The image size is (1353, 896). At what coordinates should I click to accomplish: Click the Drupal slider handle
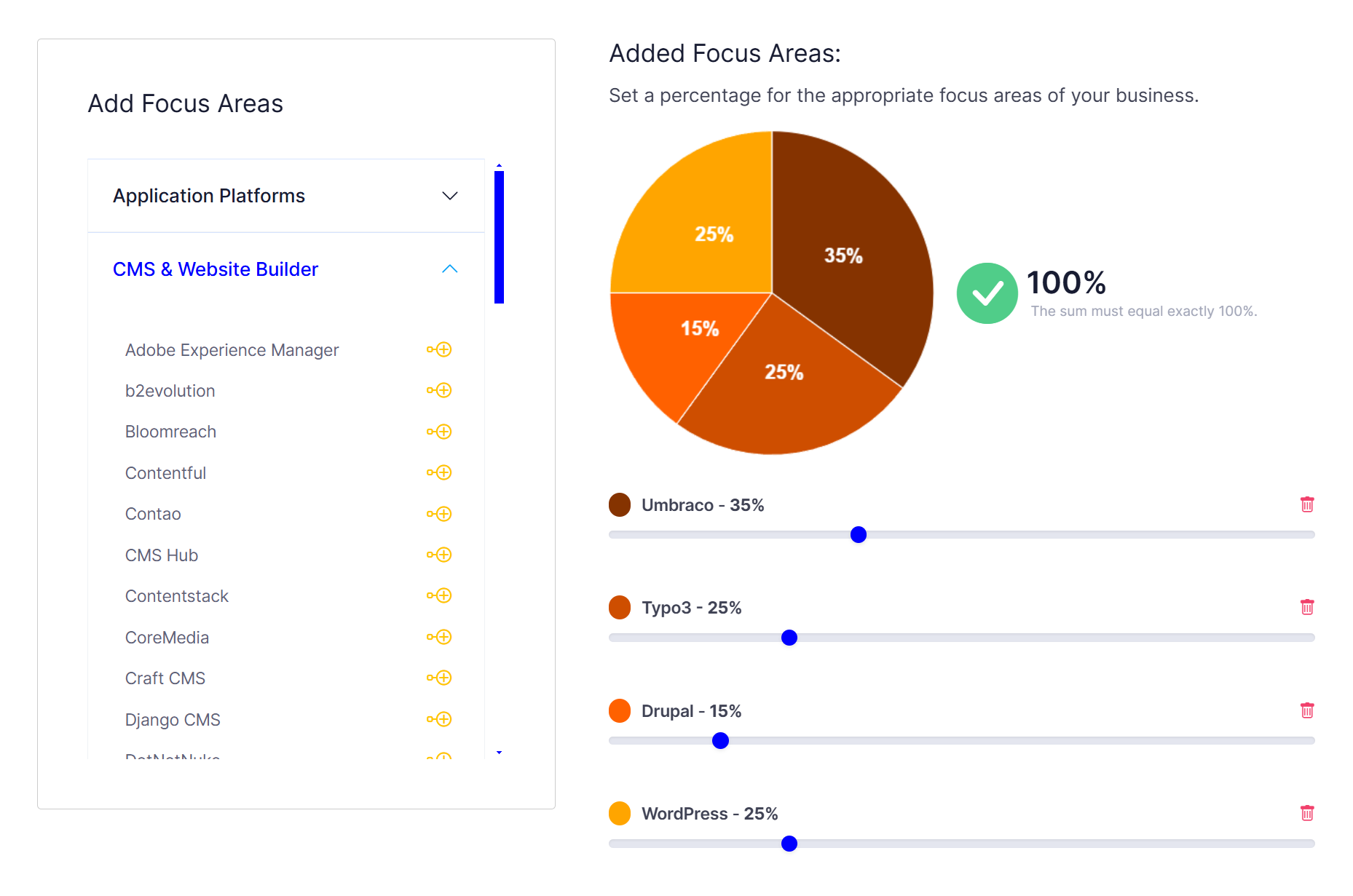click(720, 741)
